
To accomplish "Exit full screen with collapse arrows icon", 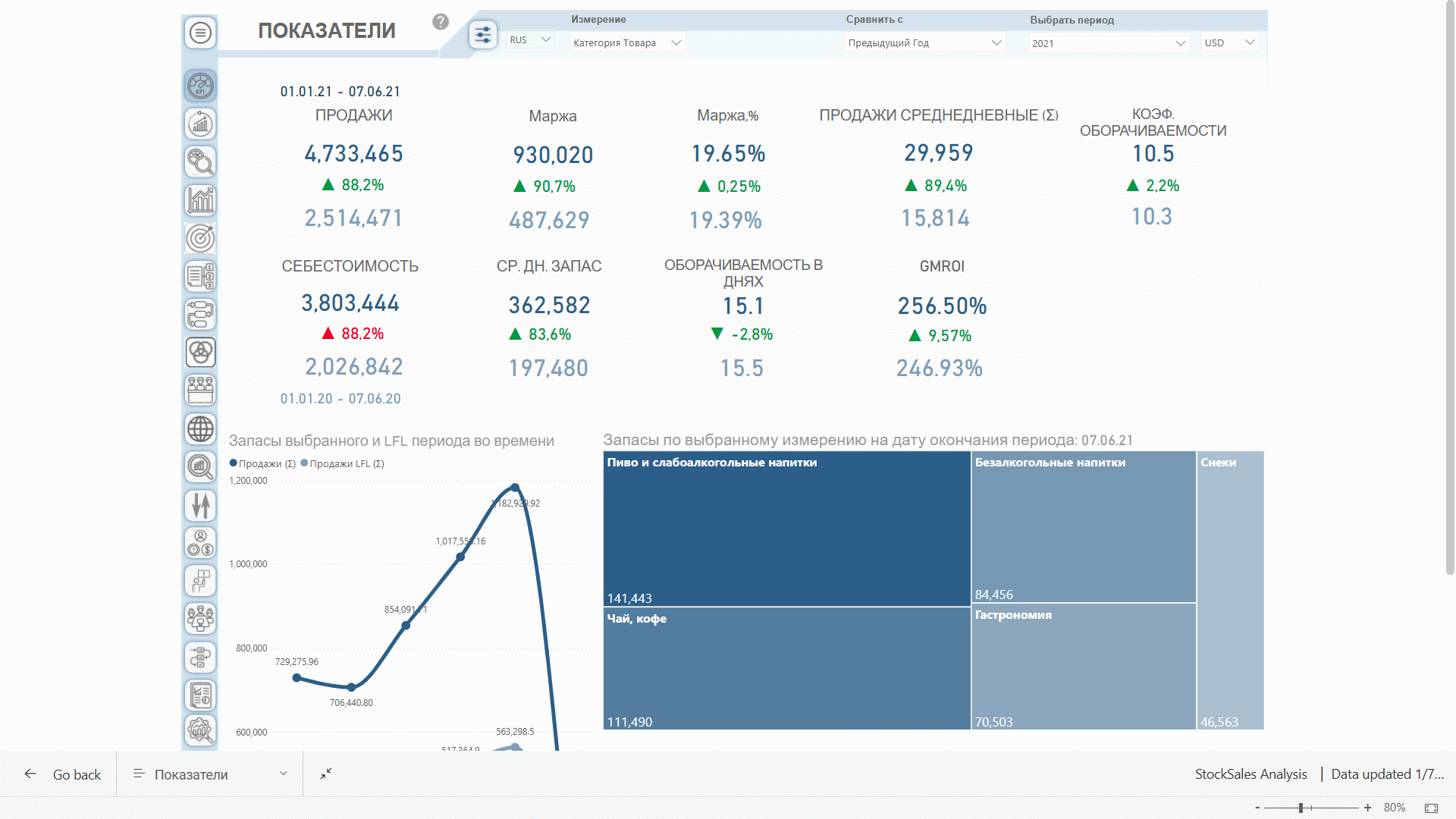I will 326,773.
